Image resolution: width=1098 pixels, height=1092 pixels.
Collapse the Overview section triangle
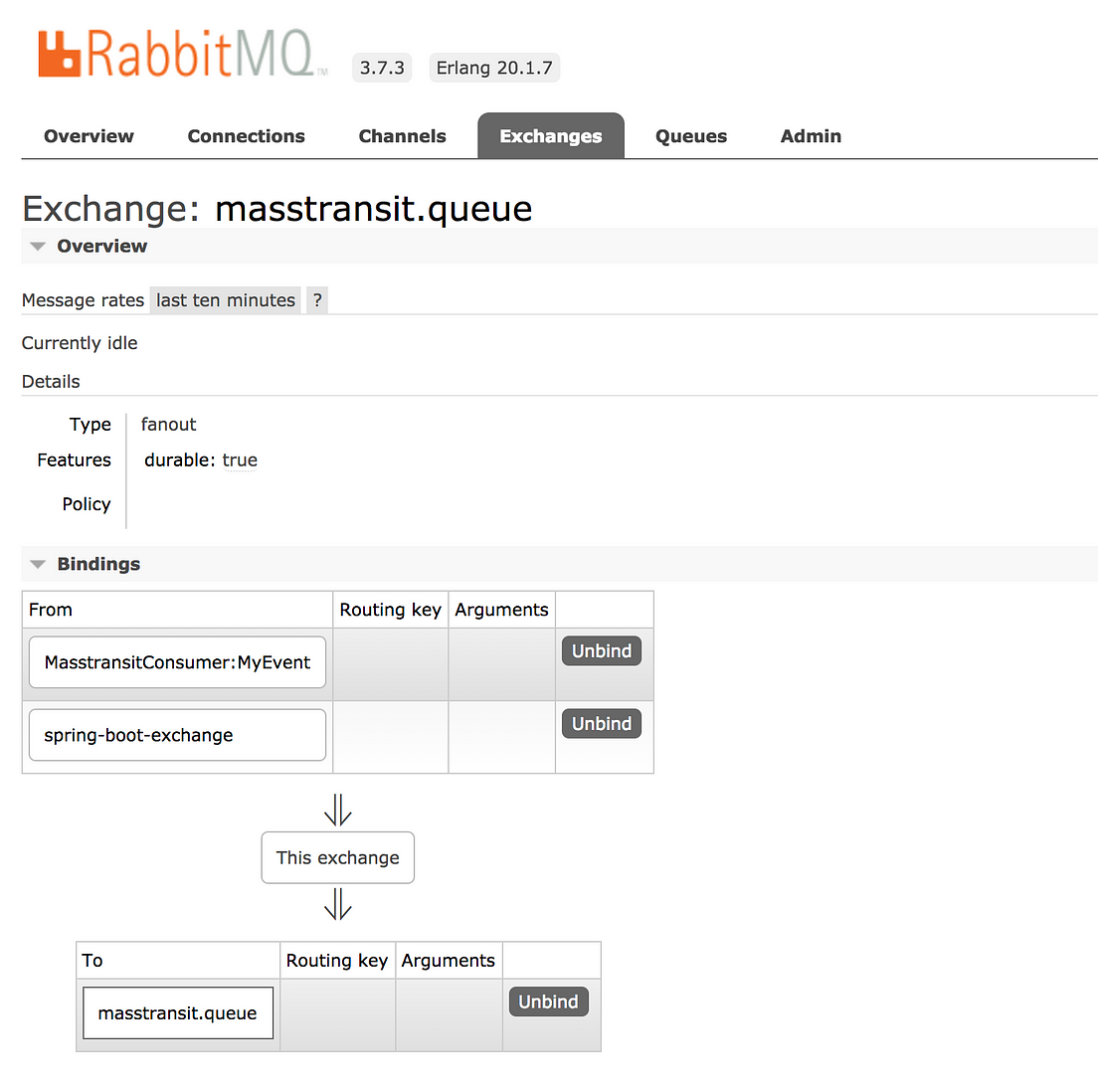[x=38, y=247]
